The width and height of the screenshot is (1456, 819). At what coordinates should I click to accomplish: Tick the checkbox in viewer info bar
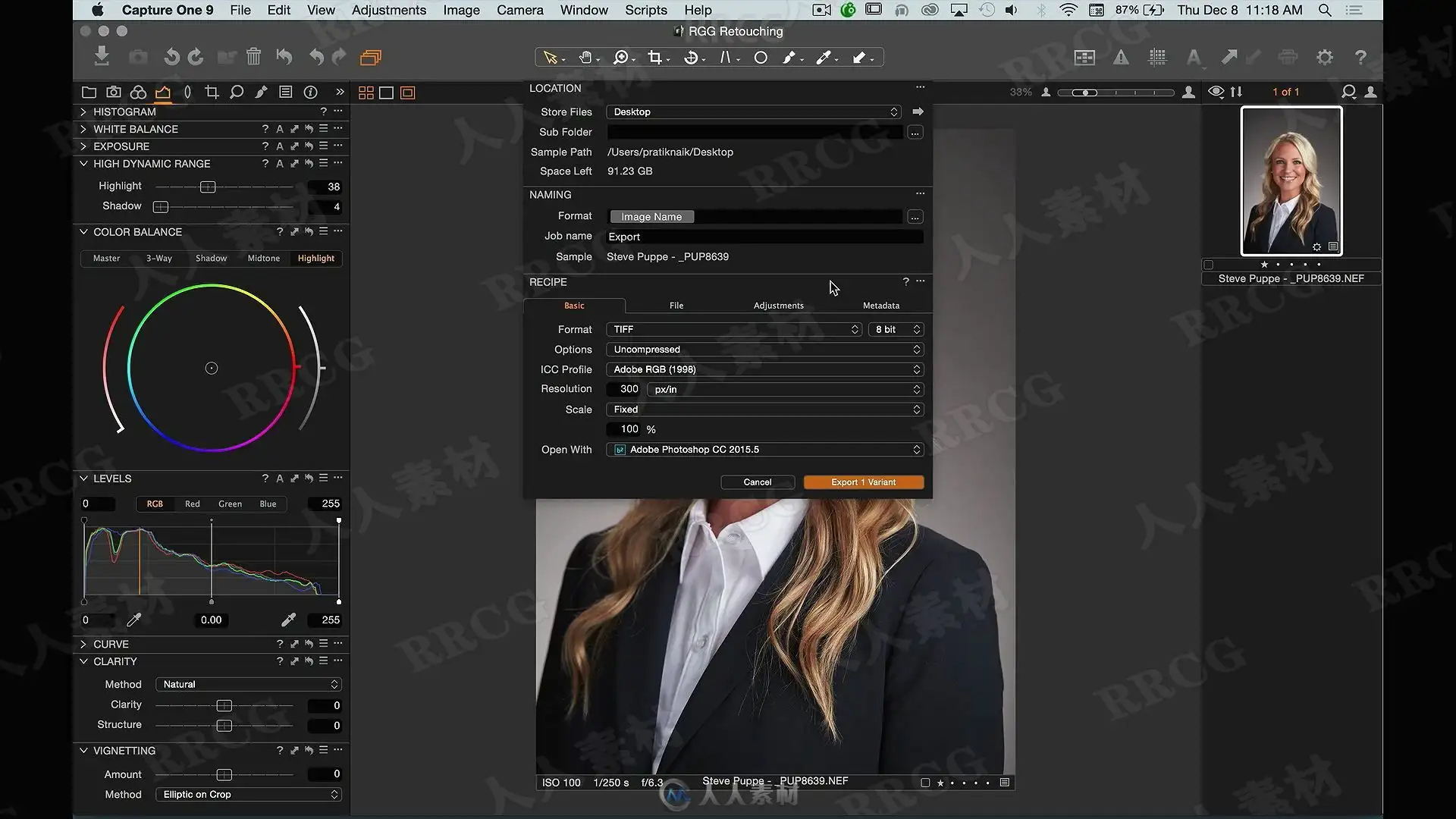point(925,783)
